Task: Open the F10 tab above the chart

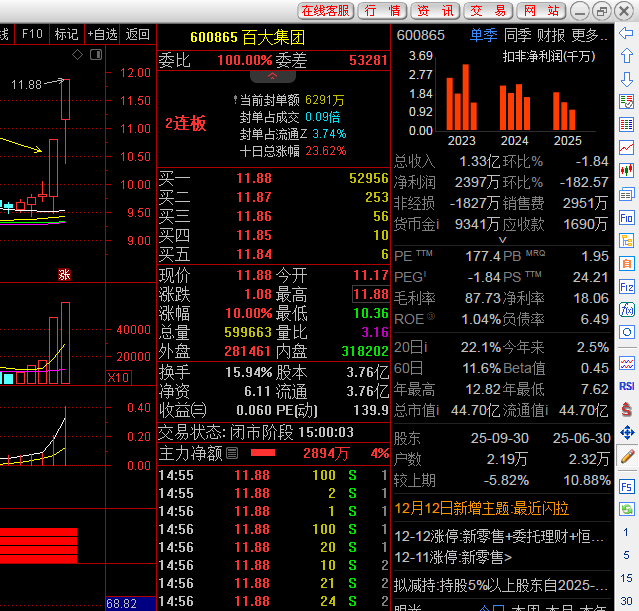Action: tap(32, 34)
